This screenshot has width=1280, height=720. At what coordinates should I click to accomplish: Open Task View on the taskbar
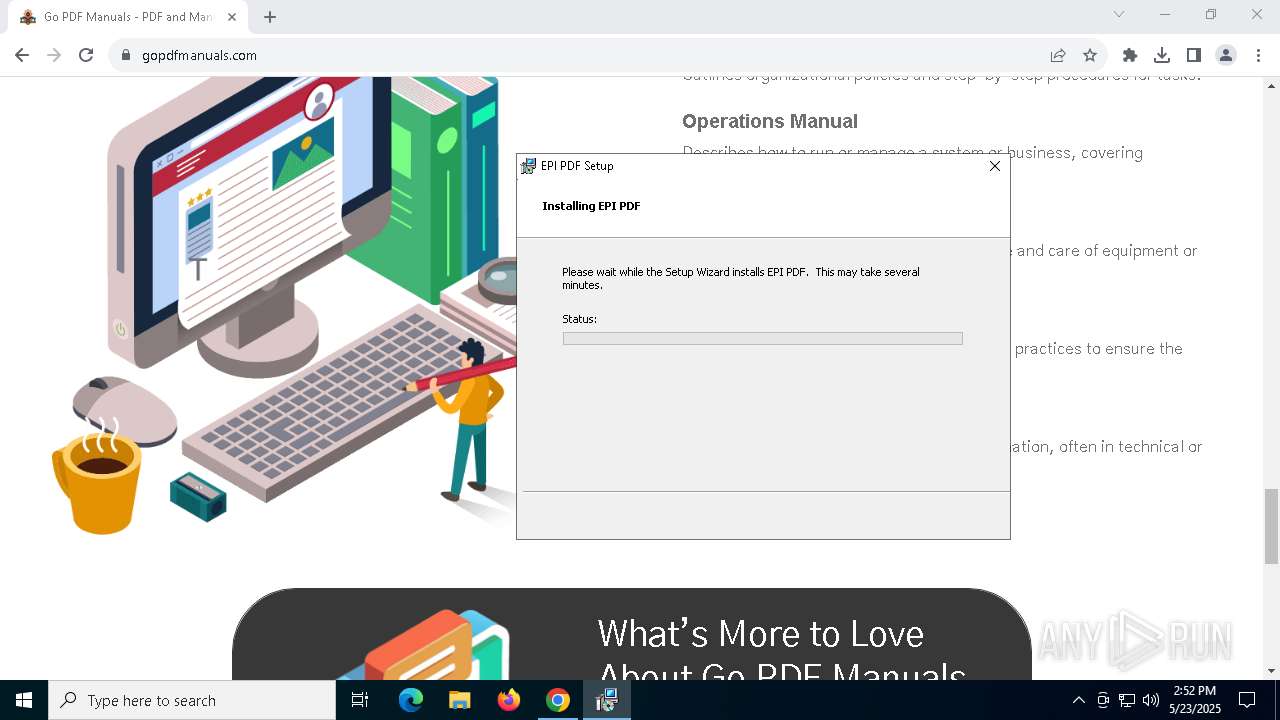360,700
